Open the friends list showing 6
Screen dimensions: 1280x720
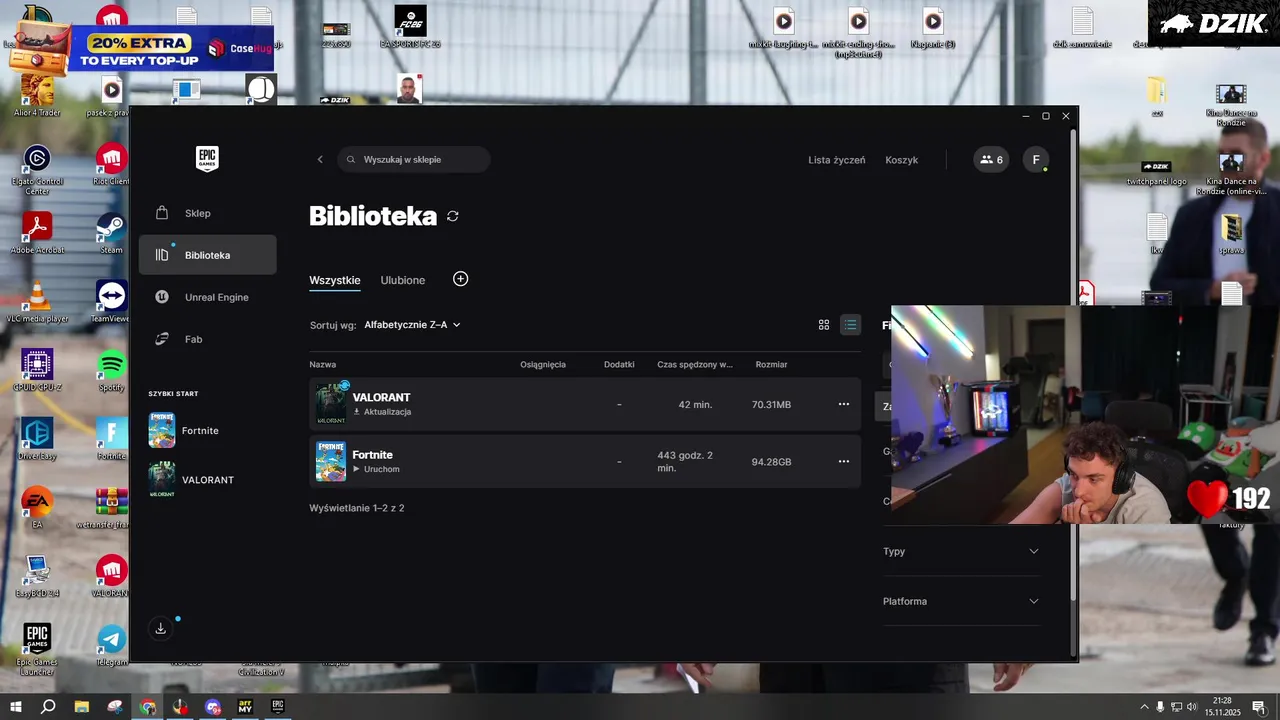[x=991, y=160]
